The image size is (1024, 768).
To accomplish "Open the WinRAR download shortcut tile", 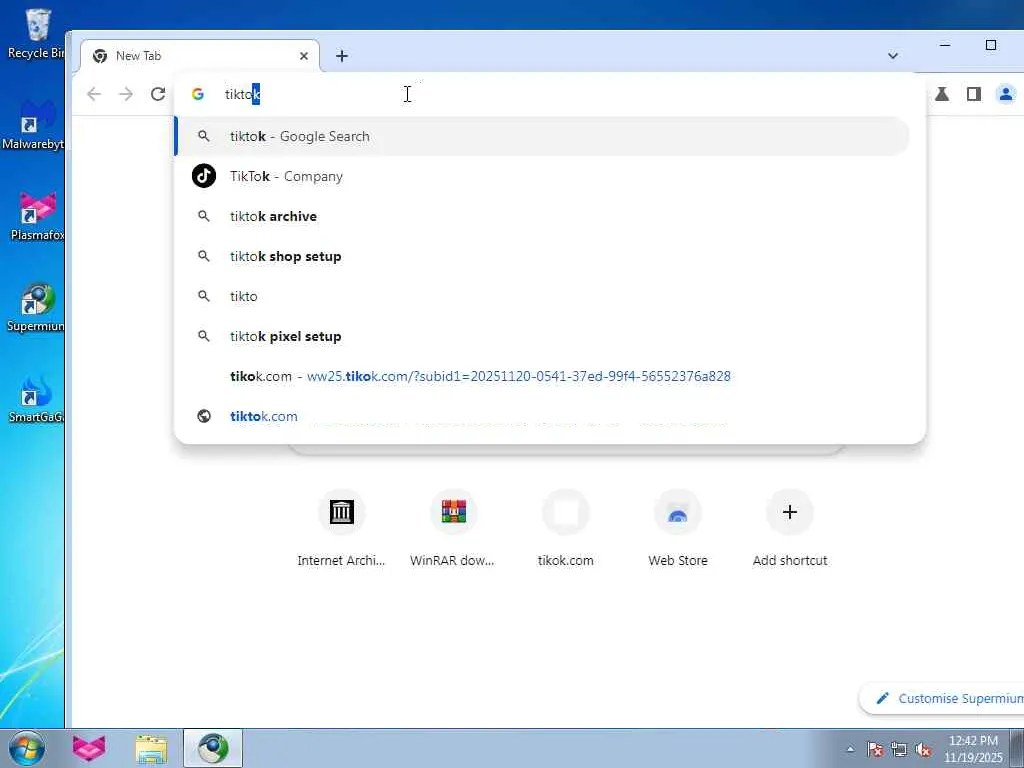I will pyautogui.click(x=453, y=528).
